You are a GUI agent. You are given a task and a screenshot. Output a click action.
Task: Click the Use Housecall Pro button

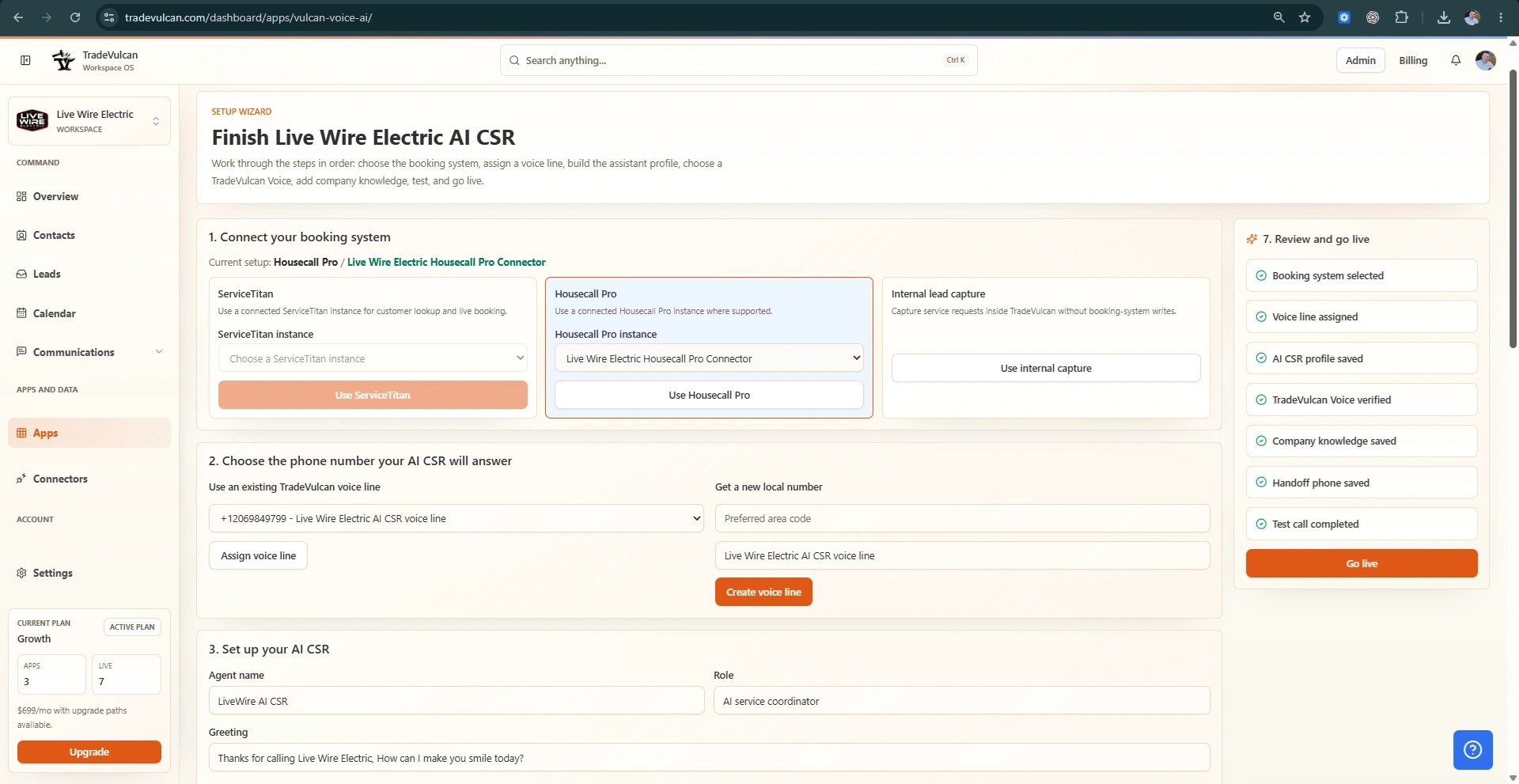pos(709,395)
